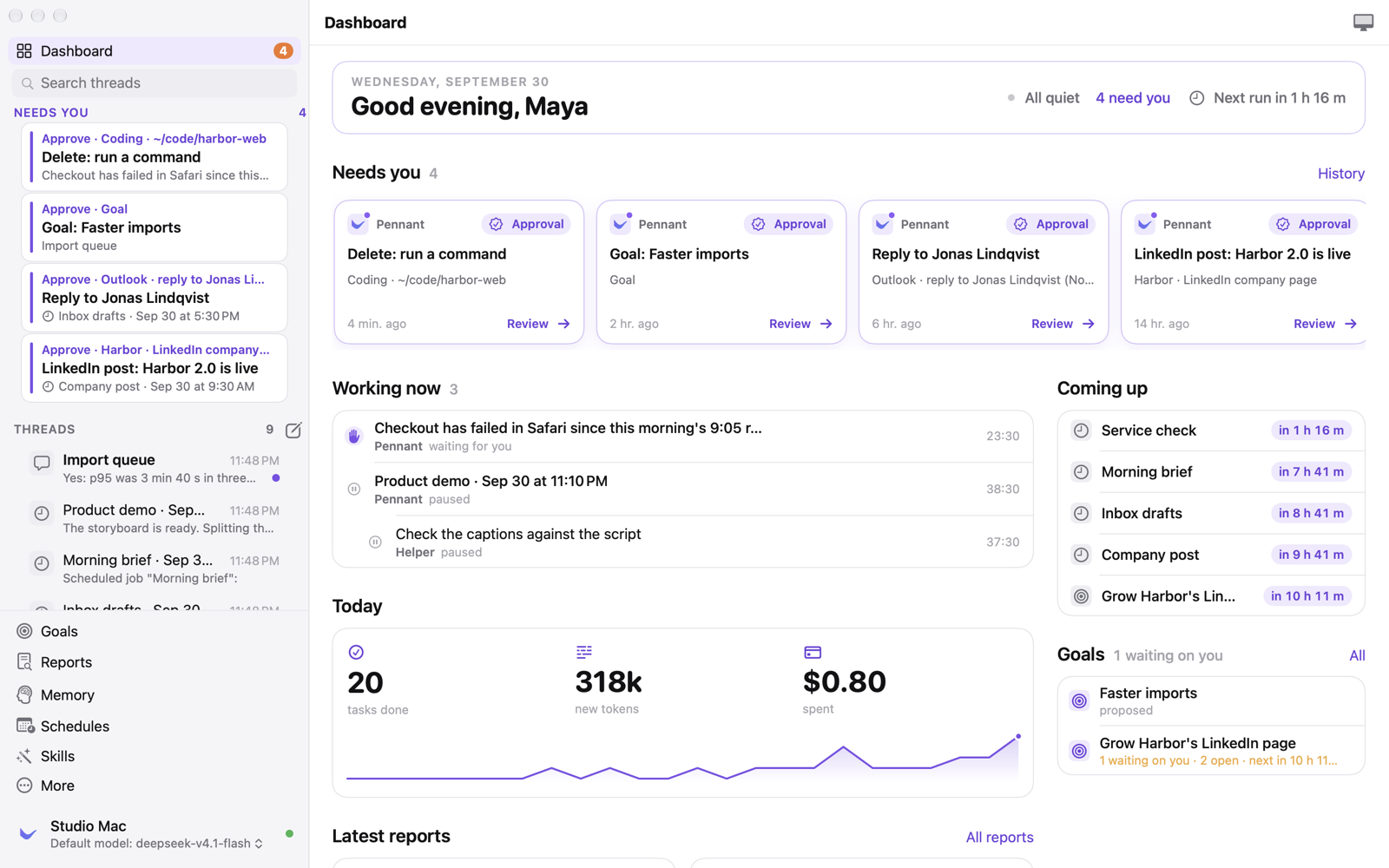The image size is (1389, 868).
Task: Click the clock icon beside Morning brief schedule
Action: click(1081, 472)
